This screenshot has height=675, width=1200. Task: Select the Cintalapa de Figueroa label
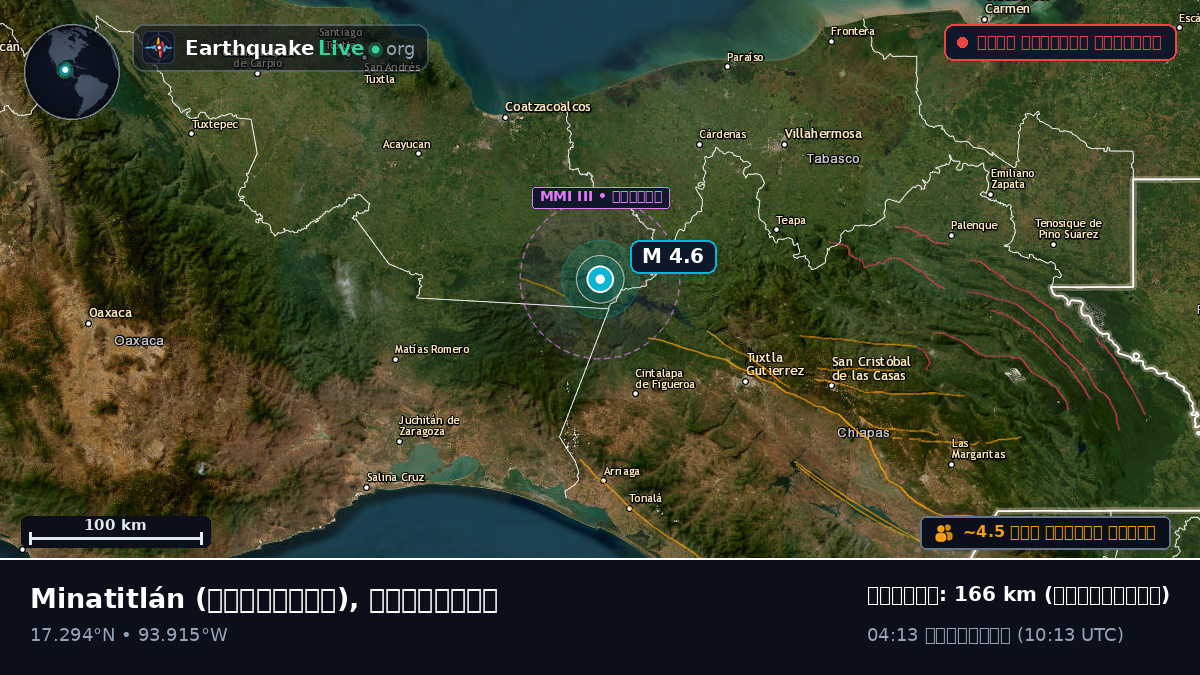pyautogui.click(x=665, y=379)
